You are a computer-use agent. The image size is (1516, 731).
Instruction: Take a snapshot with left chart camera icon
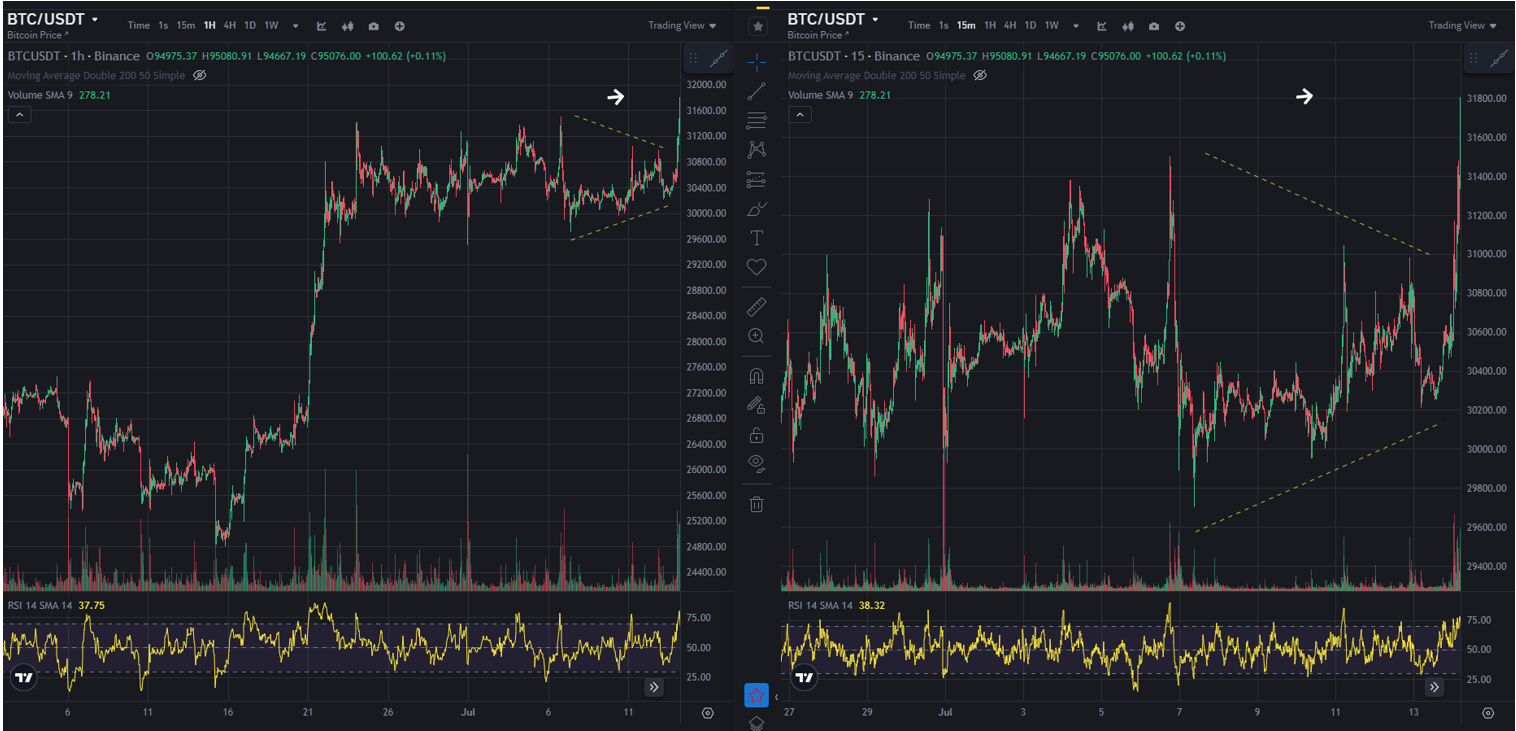[374, 25]
